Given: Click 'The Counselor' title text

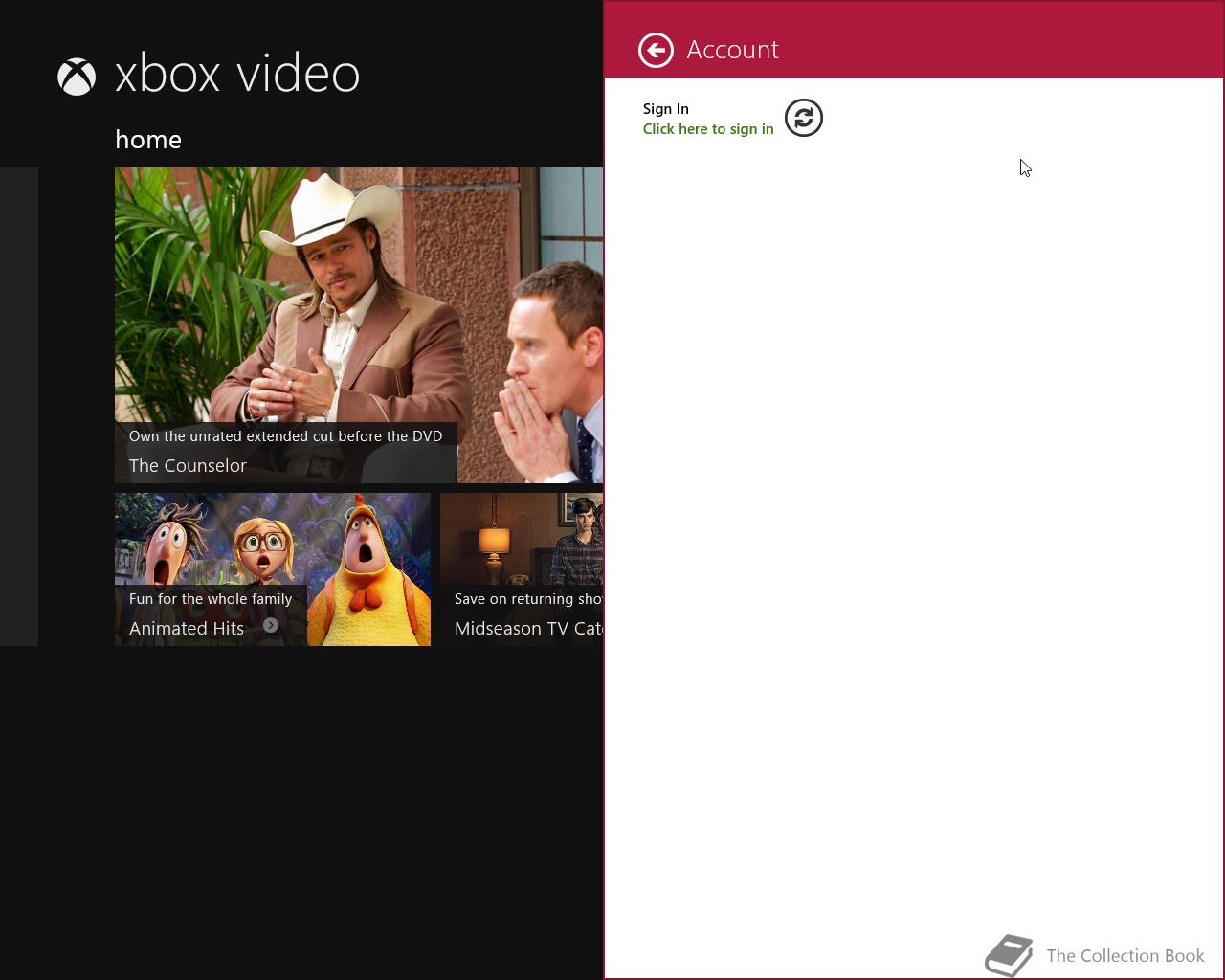Looking at the screenshot, I should tap(188, 466).
